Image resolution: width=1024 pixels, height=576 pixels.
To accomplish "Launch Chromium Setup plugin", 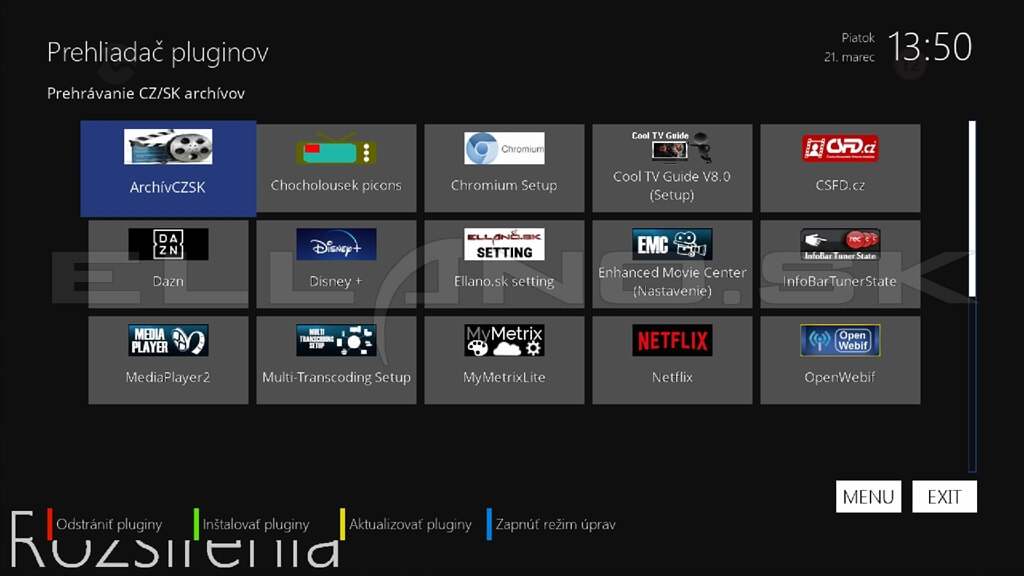I will 504,168.
